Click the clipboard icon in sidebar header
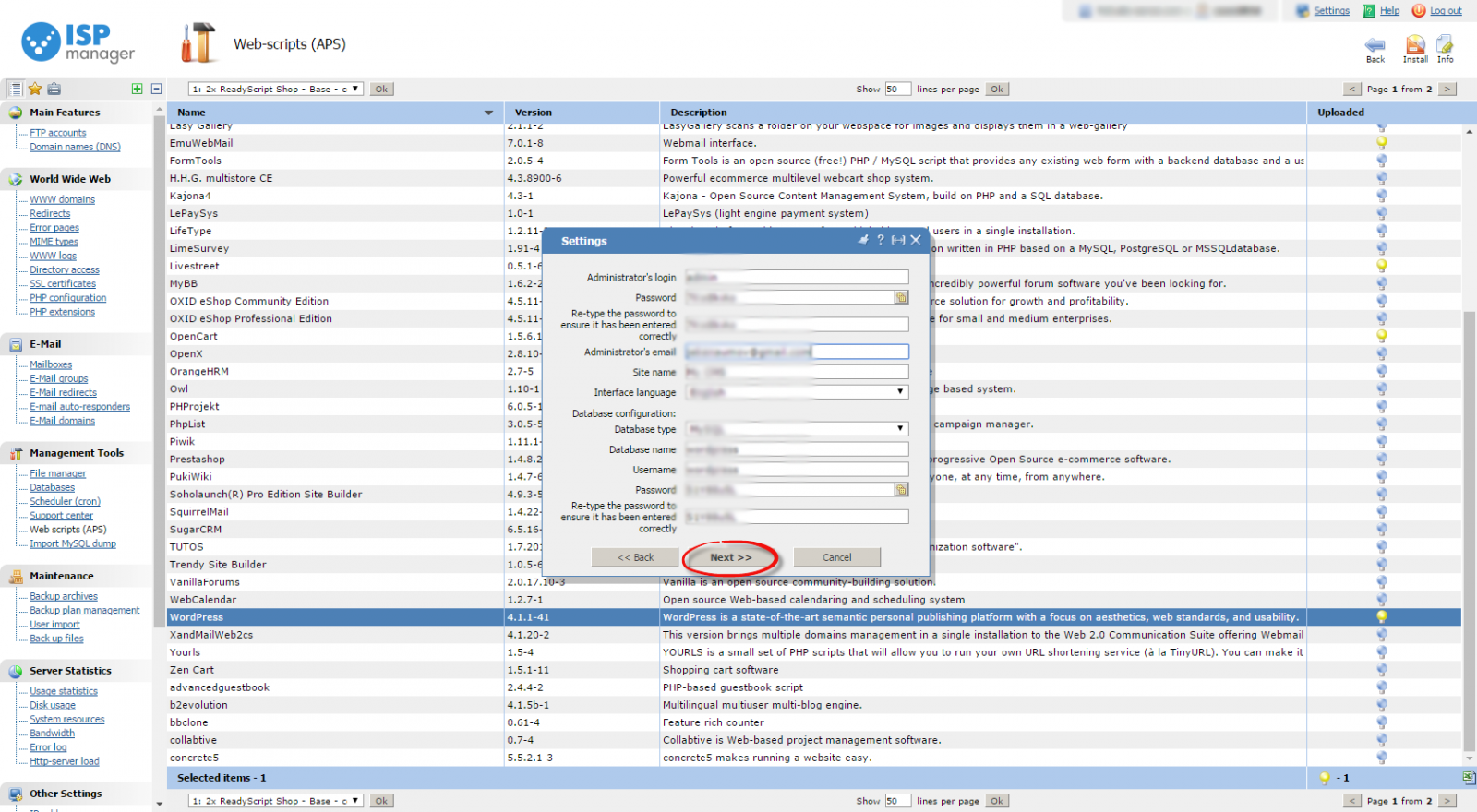 tap(54, 89)
